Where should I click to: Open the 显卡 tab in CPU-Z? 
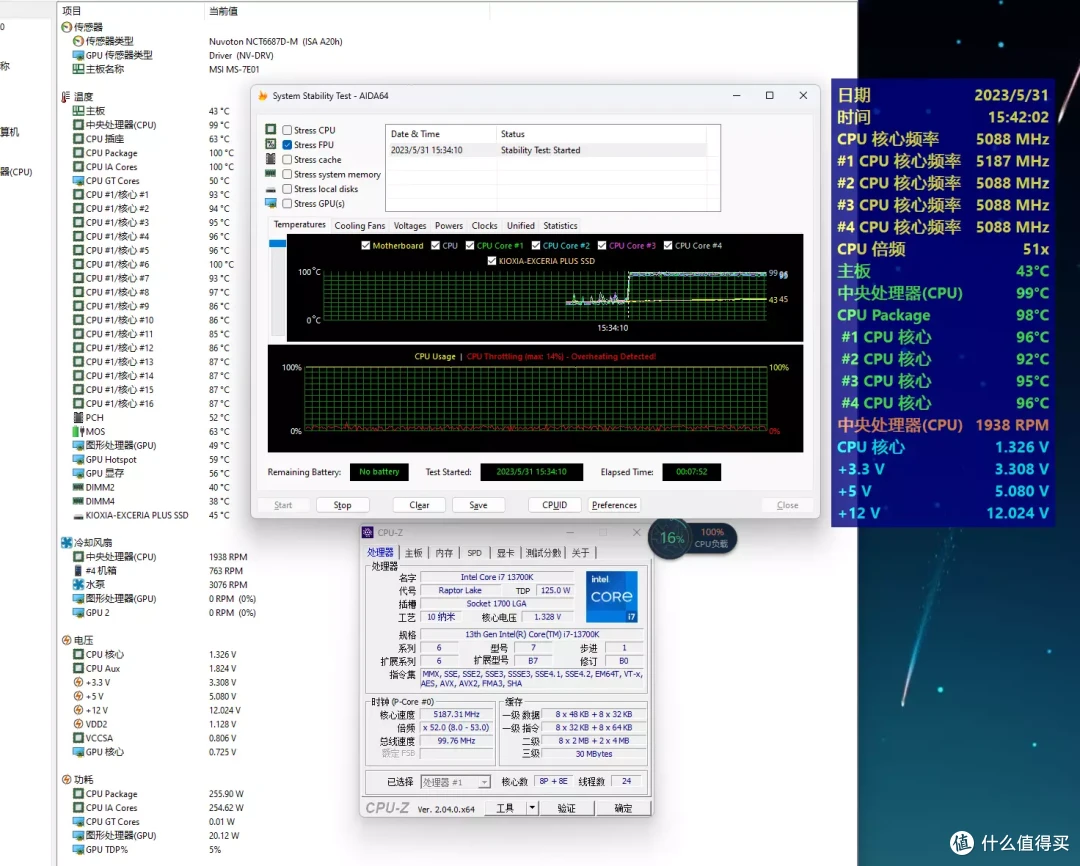pyautogui.click(x=505, y=553)
